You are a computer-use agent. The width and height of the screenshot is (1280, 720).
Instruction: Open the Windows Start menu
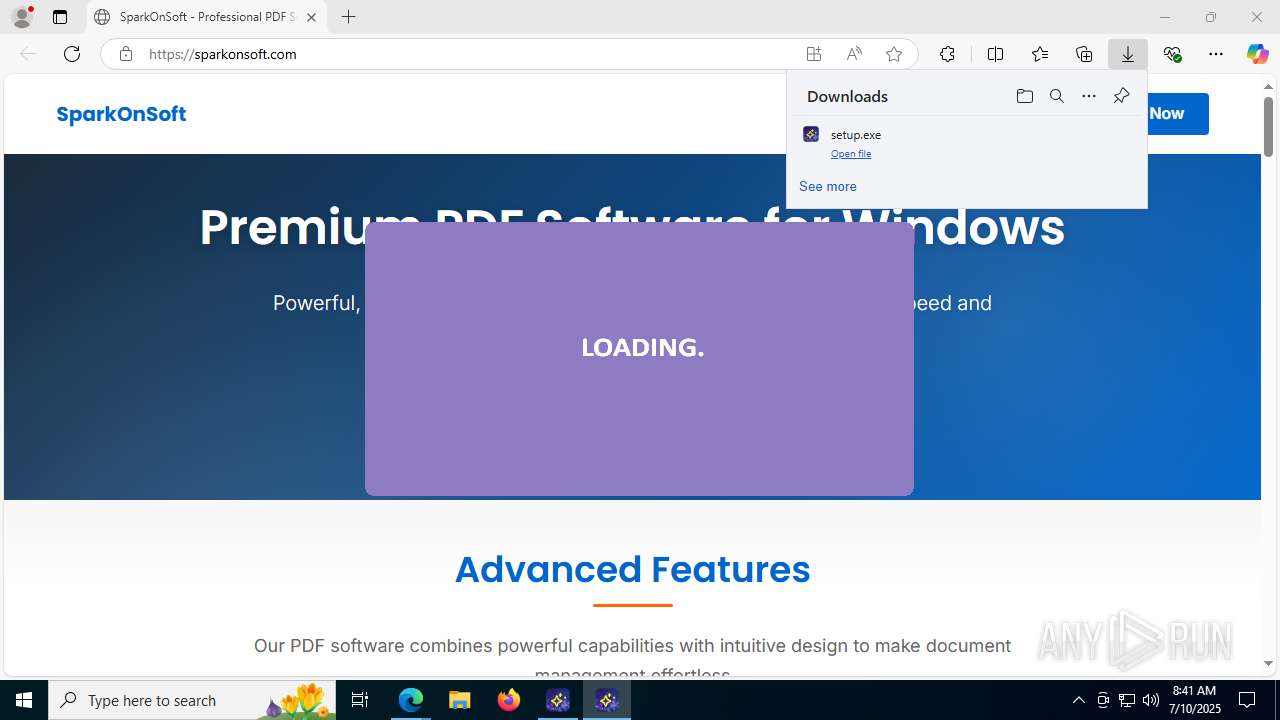pyautogui.click(x=24, y=700)
